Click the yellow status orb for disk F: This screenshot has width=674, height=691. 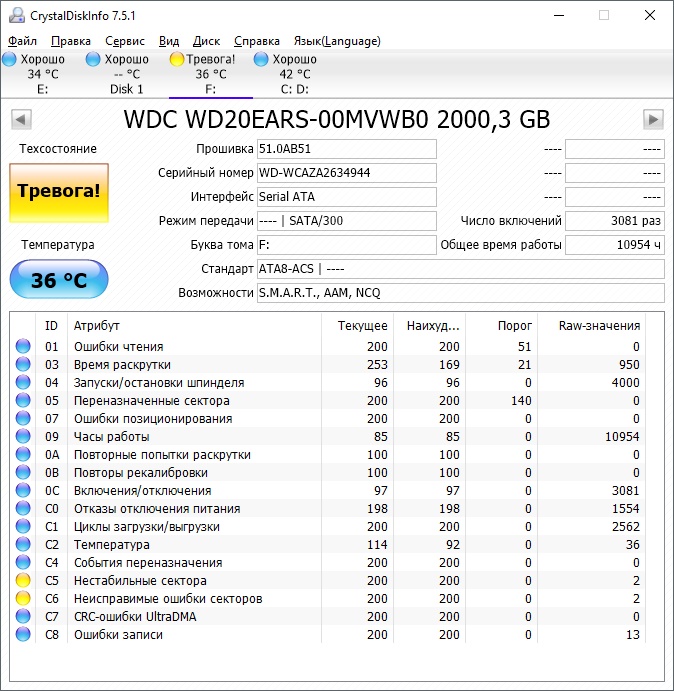[177, 59]
